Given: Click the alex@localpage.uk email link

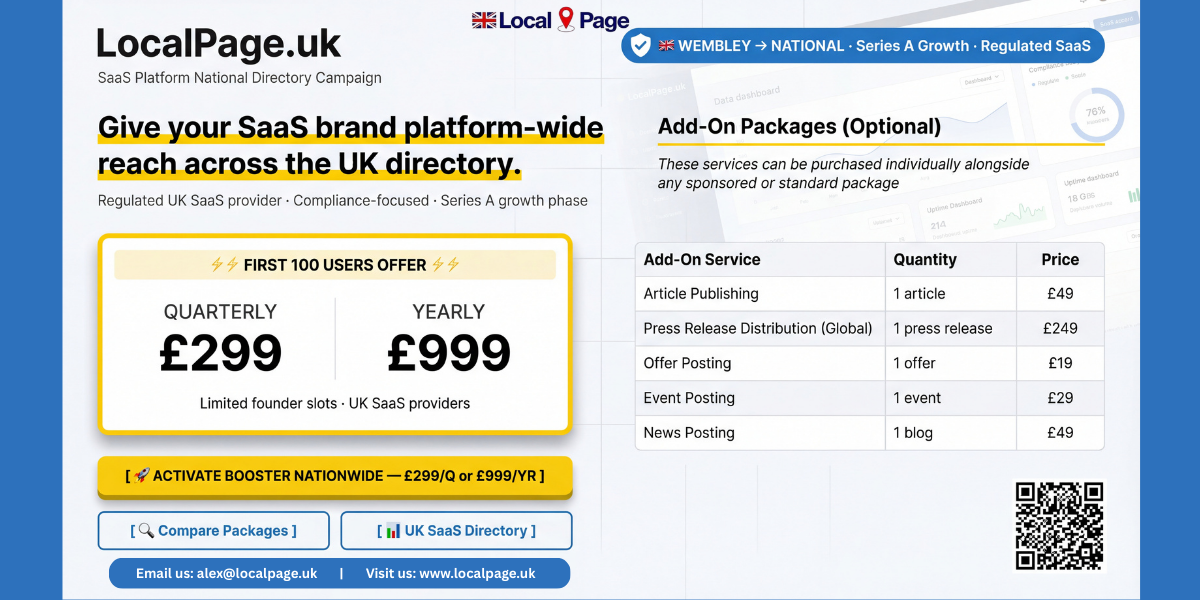Looking at the screenshot, I should tap(227, 573).
